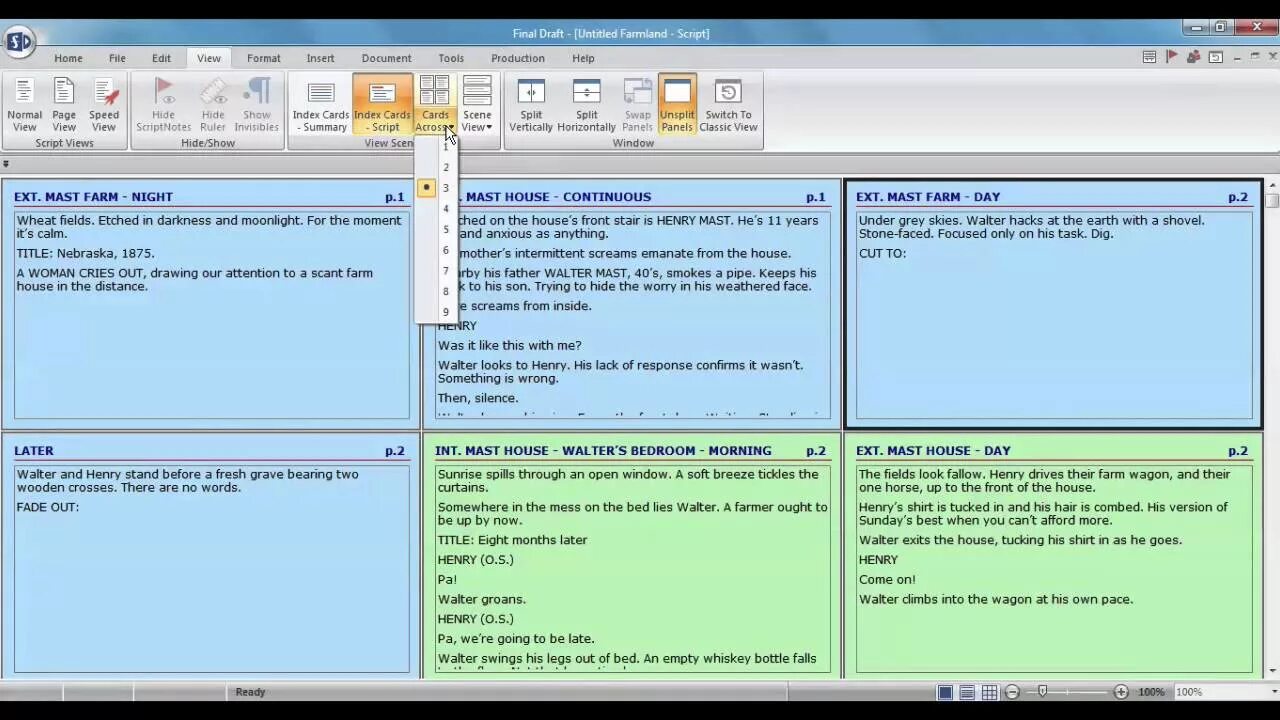Choose 1 card across

point(446,147)
